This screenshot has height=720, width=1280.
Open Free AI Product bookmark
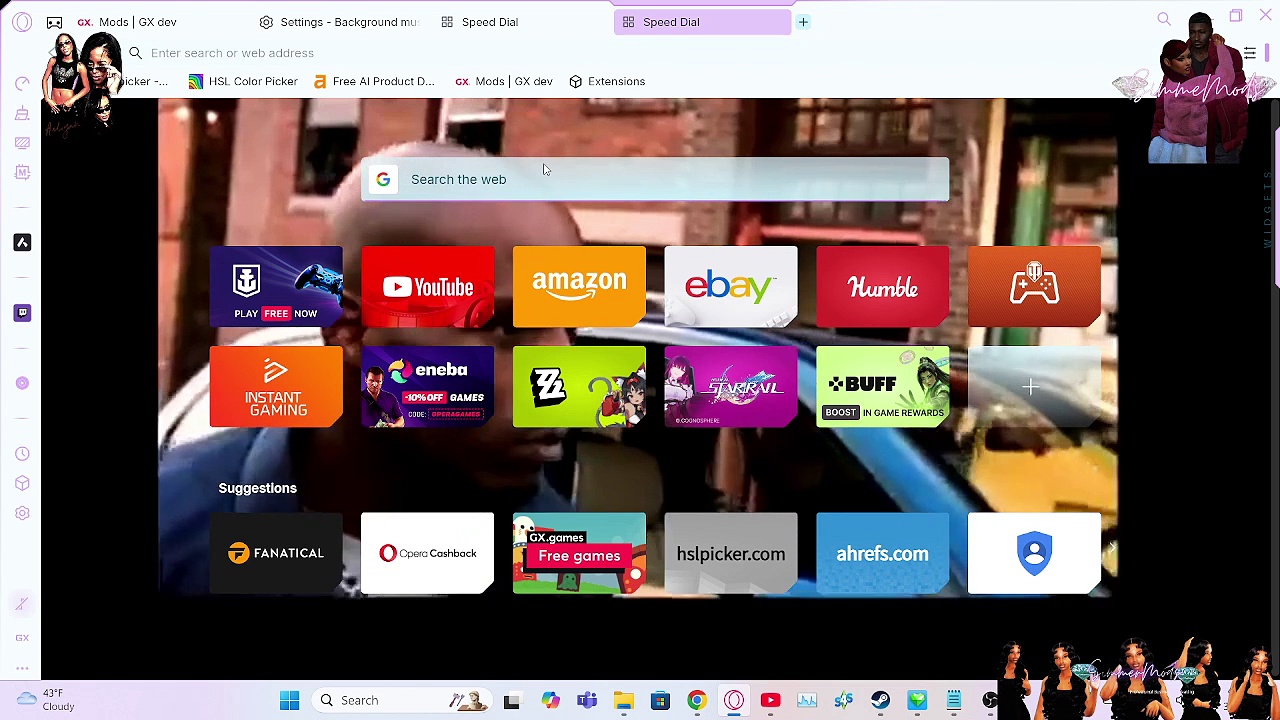click(x=374, y=82)
